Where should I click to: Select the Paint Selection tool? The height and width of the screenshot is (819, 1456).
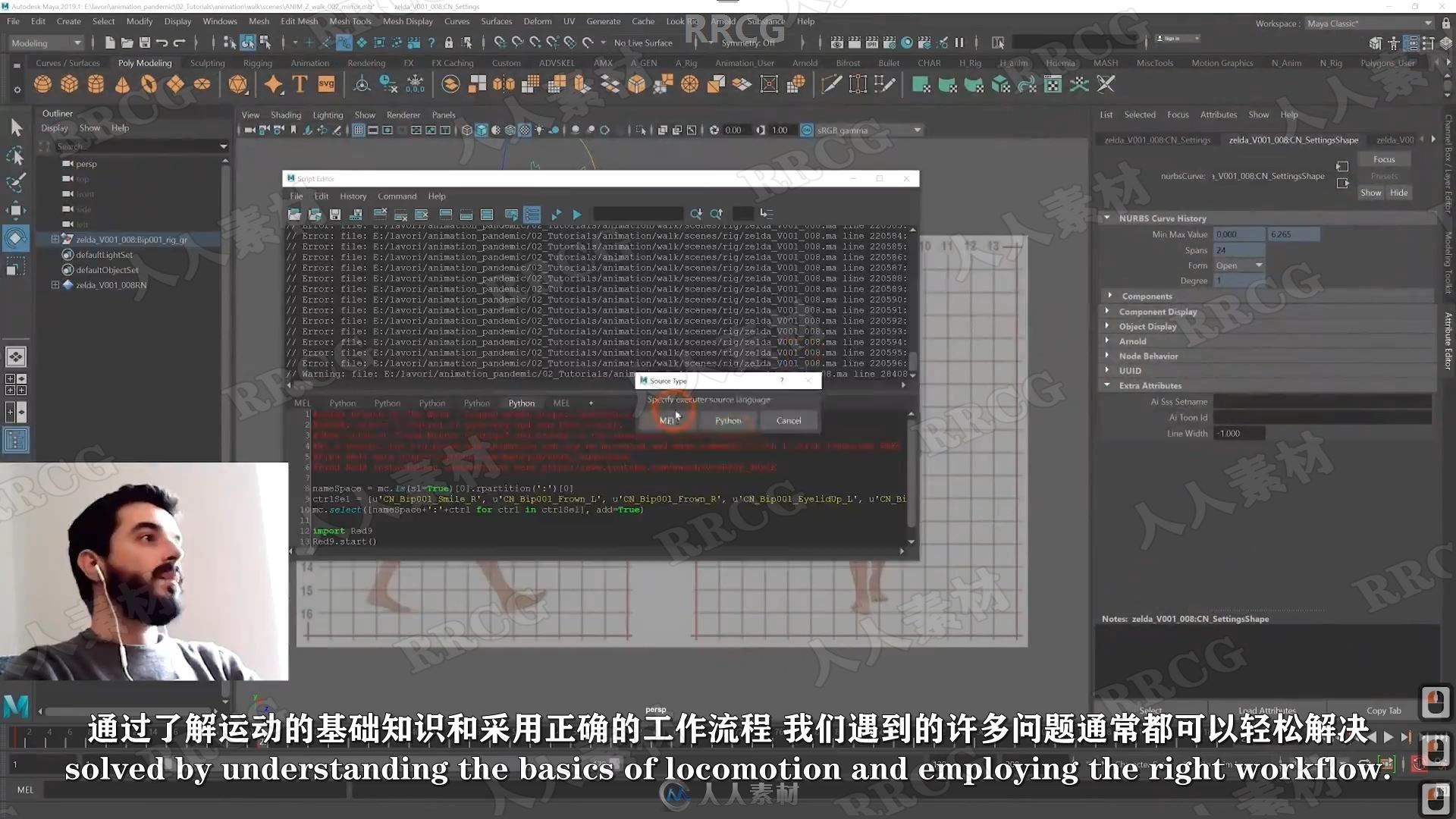(x=16, y=183)
